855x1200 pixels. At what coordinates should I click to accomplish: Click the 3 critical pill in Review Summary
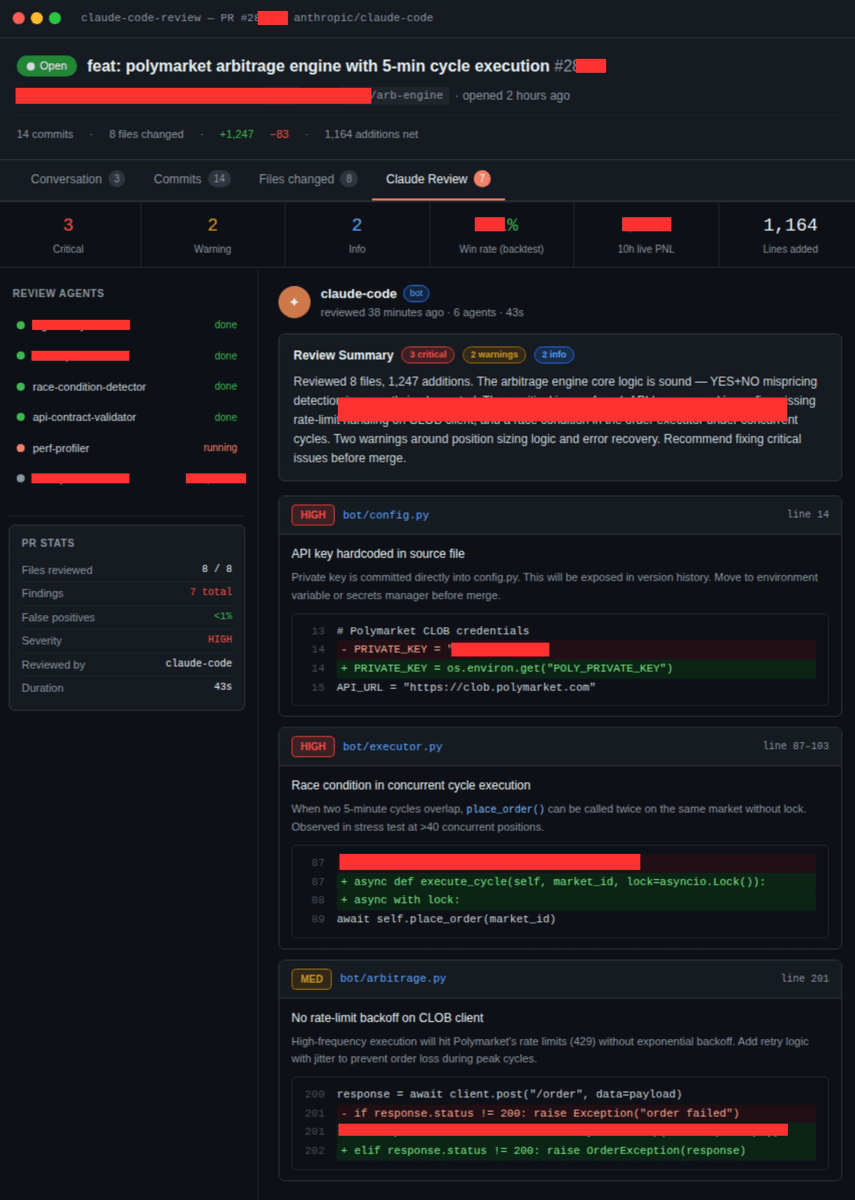point(428,355)
